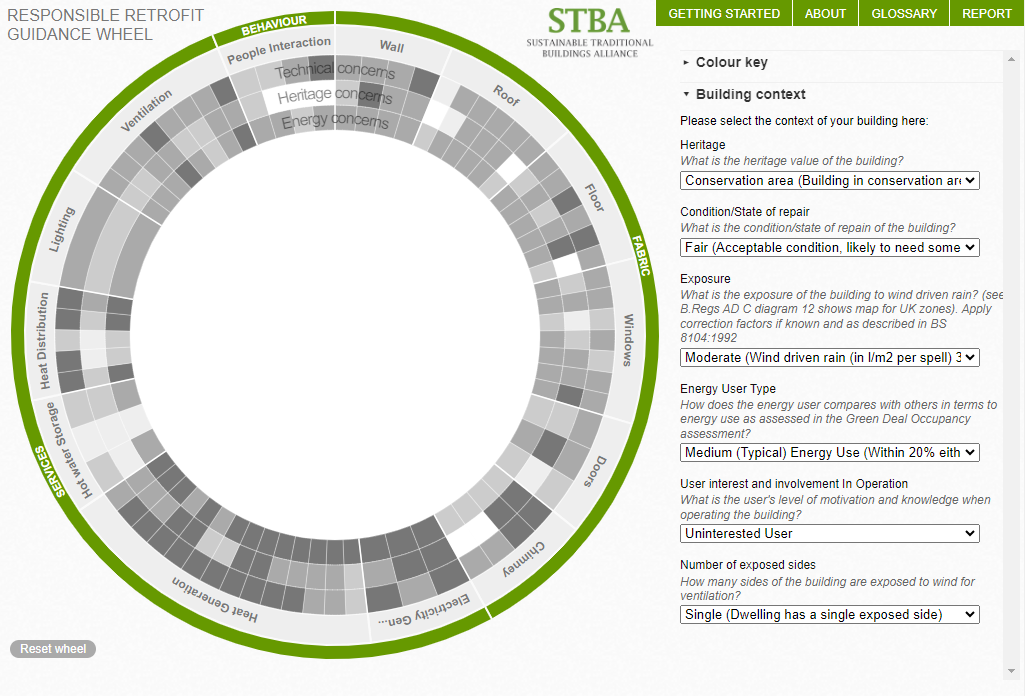Open the Glossary page
This screenshot has height=696, width=1030.
click(x=904, y=13)
